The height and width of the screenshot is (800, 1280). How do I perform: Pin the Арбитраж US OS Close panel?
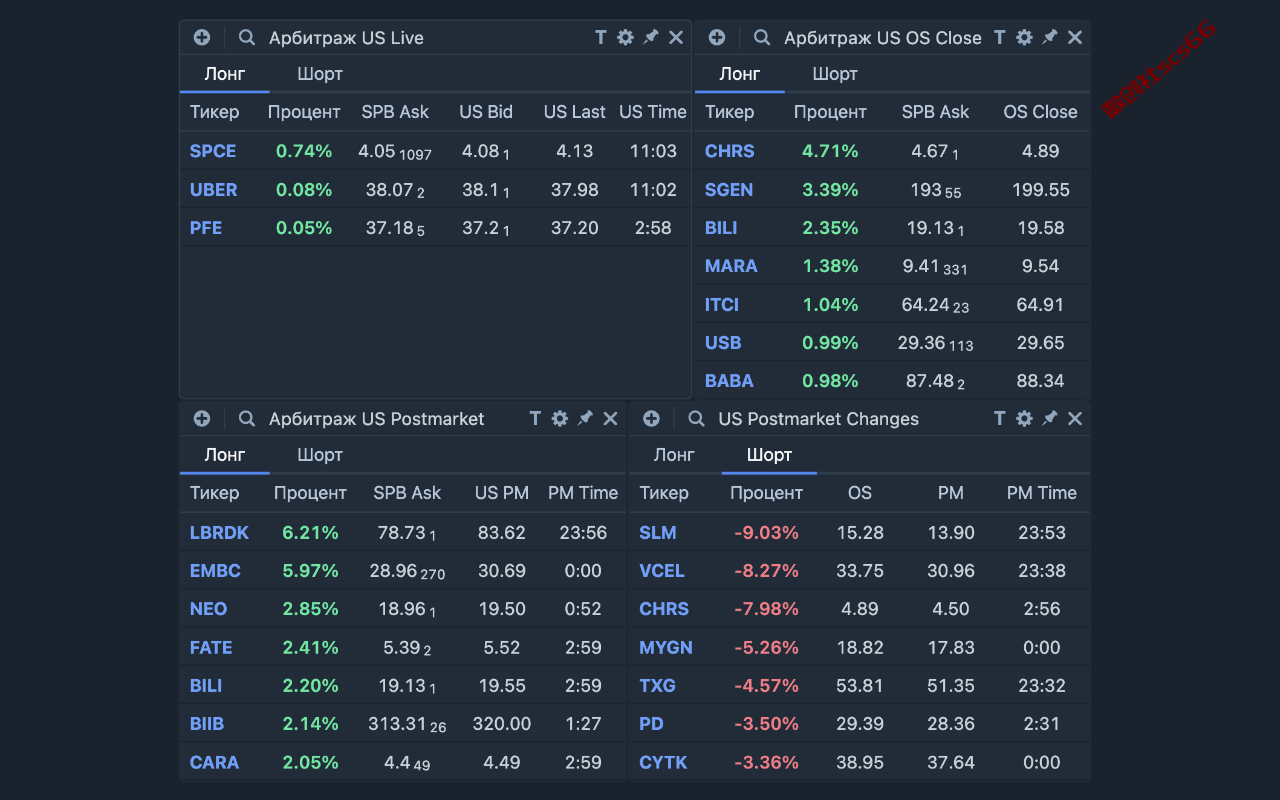point(1050,37)
